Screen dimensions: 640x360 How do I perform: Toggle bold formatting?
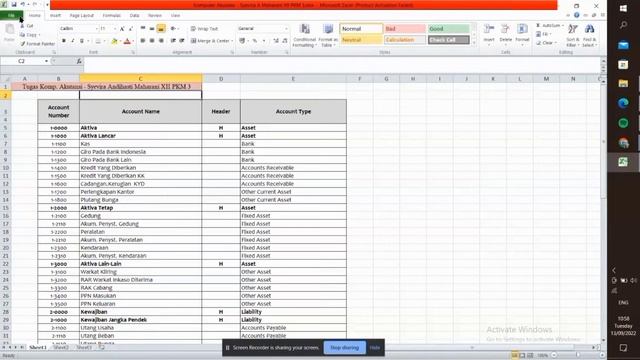64,41
